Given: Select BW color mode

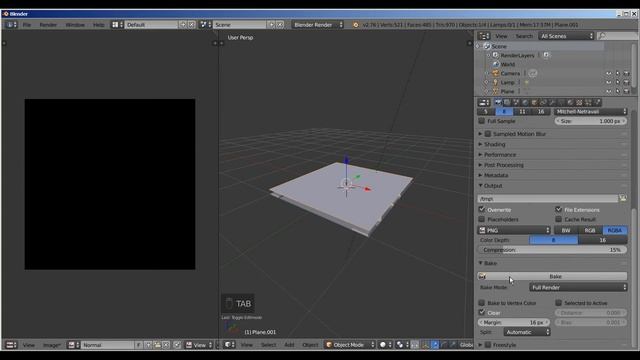Looking at the screenshot, I should (x=566, y=230).
